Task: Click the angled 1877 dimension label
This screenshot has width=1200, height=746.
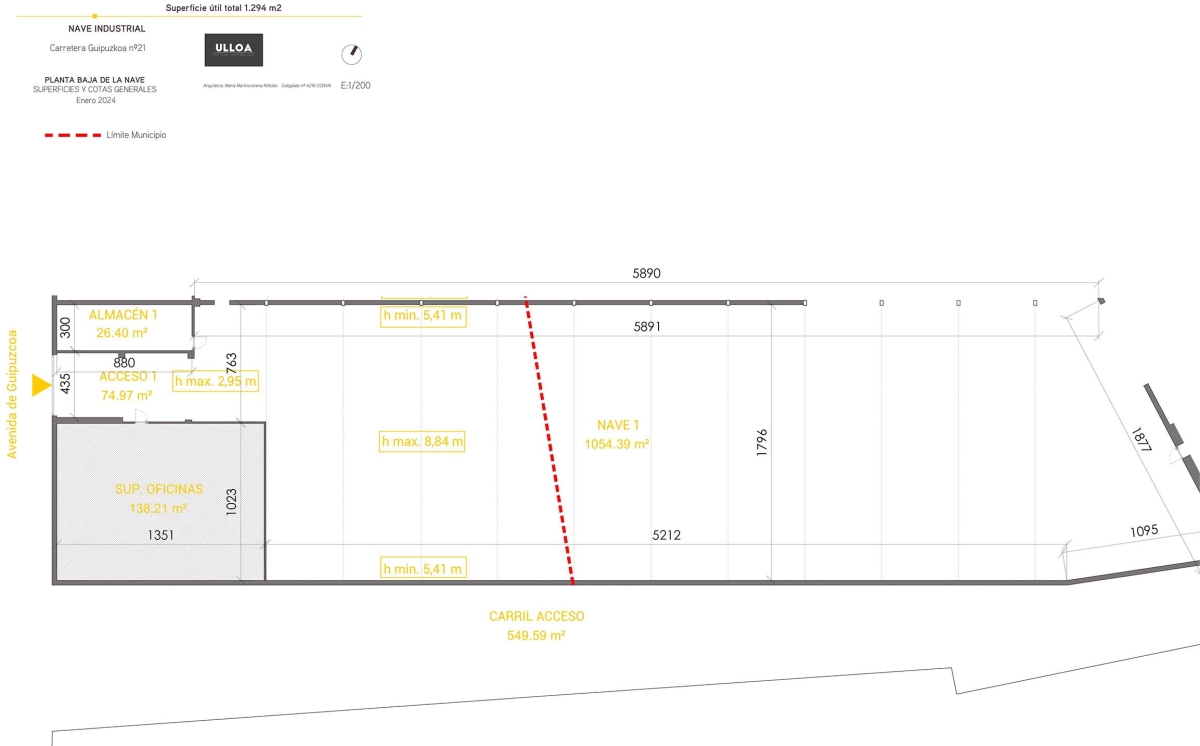Action: (x=1142, y=441)
